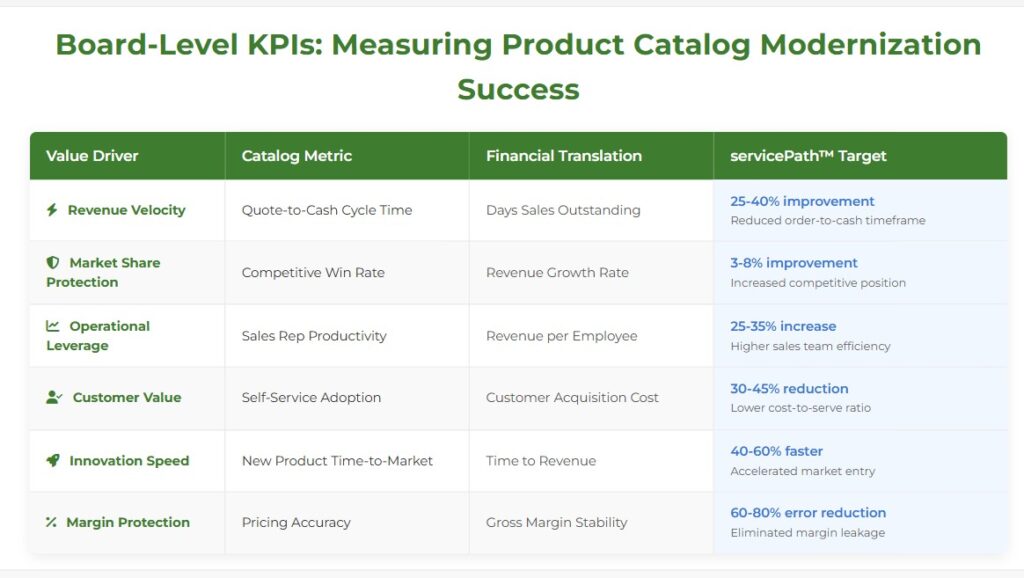
Task: Click the 40-60% faster target text
Action: [776, 451]
